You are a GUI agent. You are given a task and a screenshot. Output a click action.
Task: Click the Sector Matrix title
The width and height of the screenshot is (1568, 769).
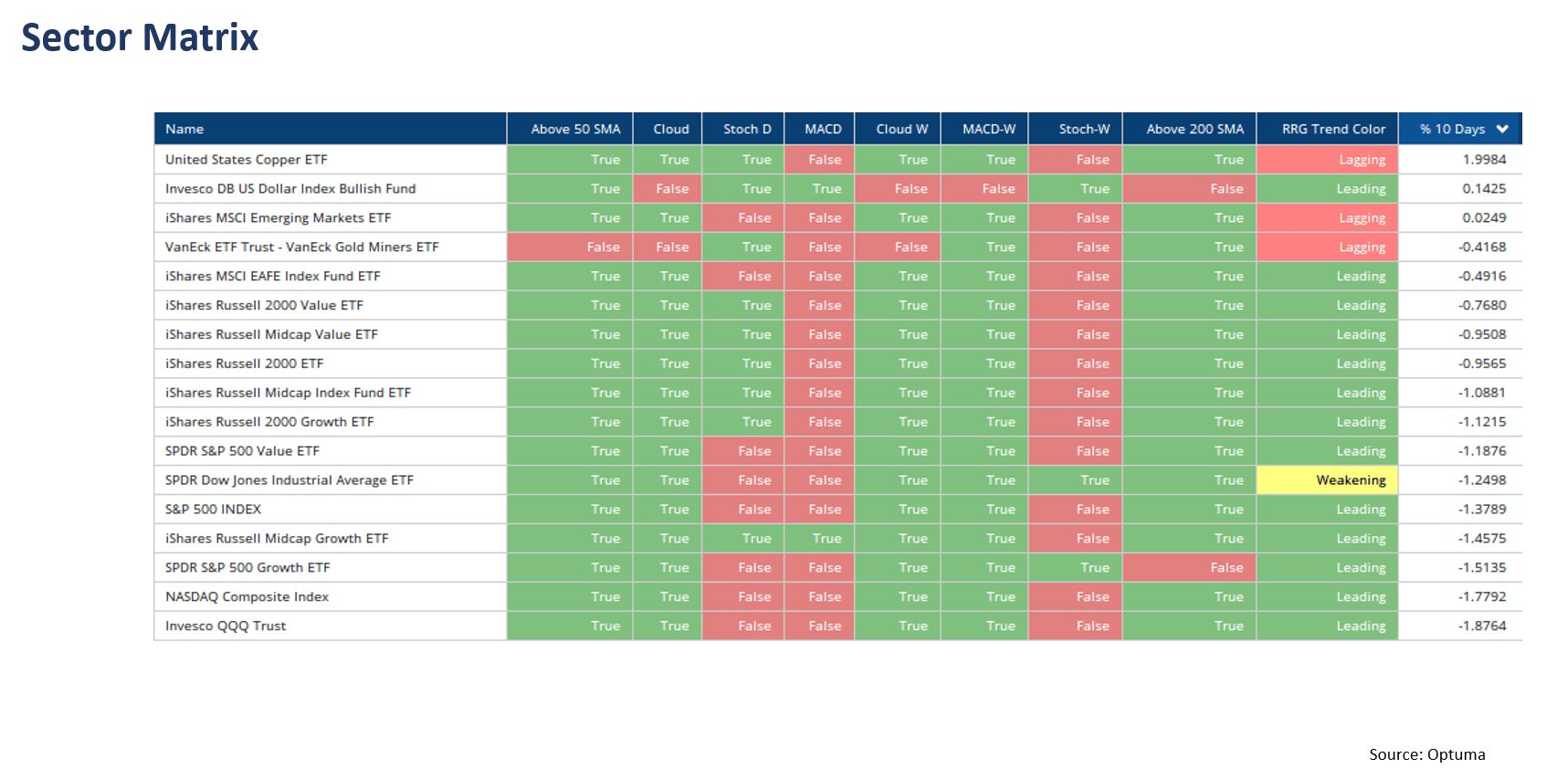point(140,37)
